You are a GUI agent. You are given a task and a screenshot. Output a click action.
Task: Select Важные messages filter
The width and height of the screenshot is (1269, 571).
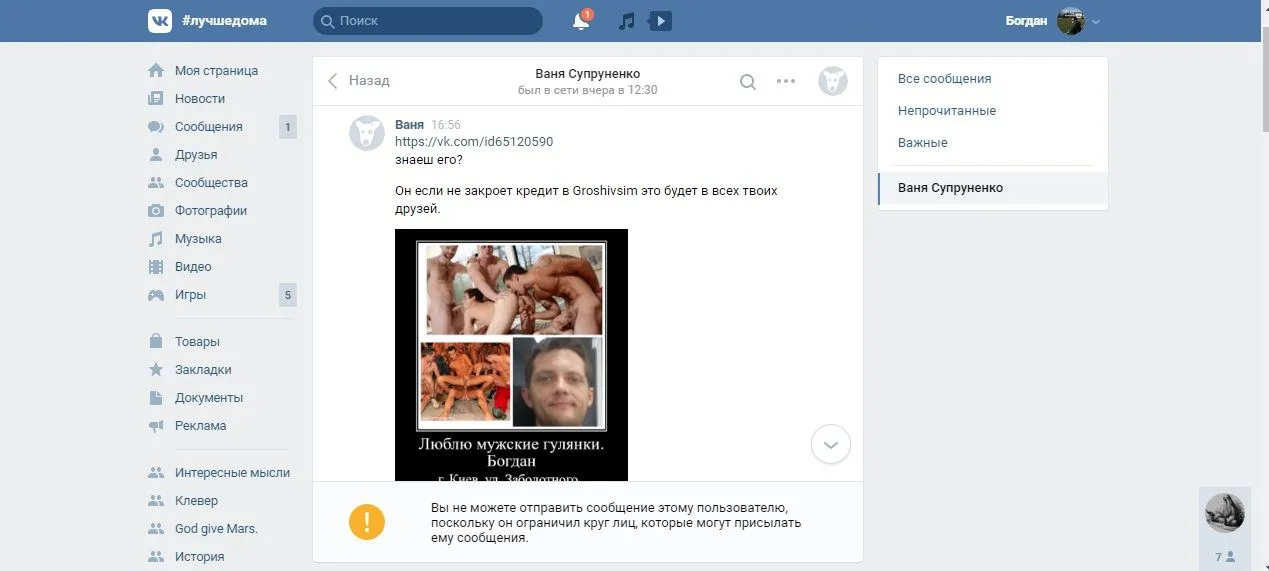point(922,143)
